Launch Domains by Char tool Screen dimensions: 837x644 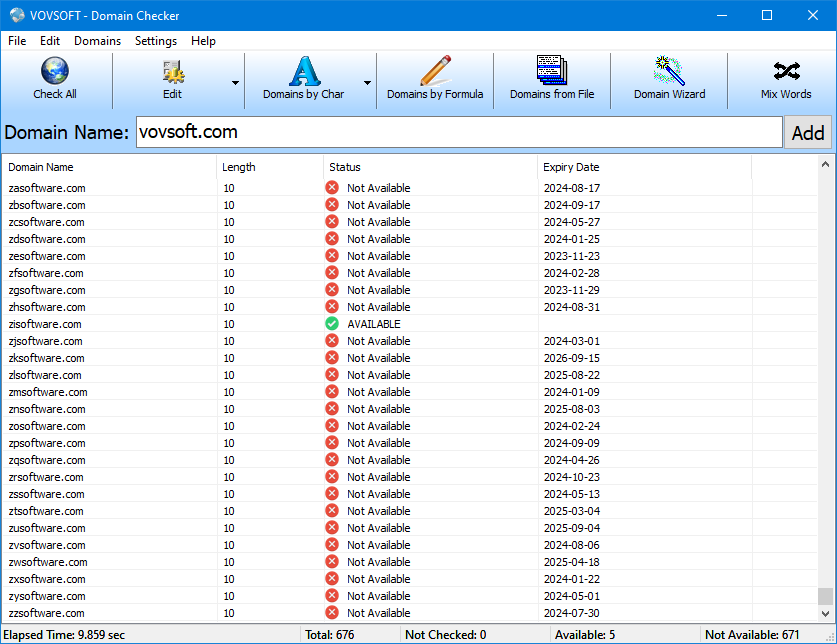304,80
